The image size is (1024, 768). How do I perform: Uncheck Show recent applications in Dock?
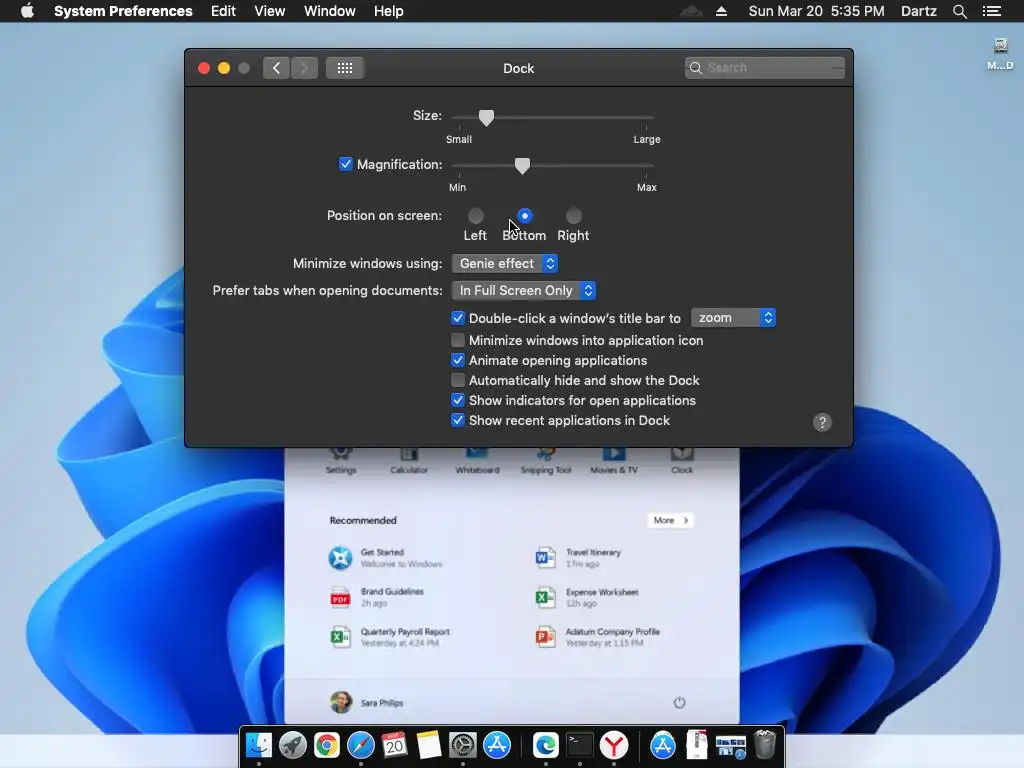pos(458,421)
